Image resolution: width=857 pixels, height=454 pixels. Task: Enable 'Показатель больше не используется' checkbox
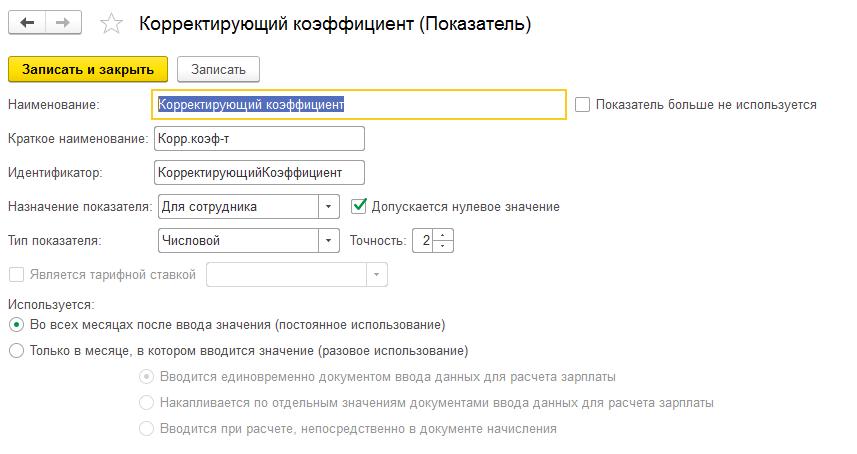[x=583, y=104]
